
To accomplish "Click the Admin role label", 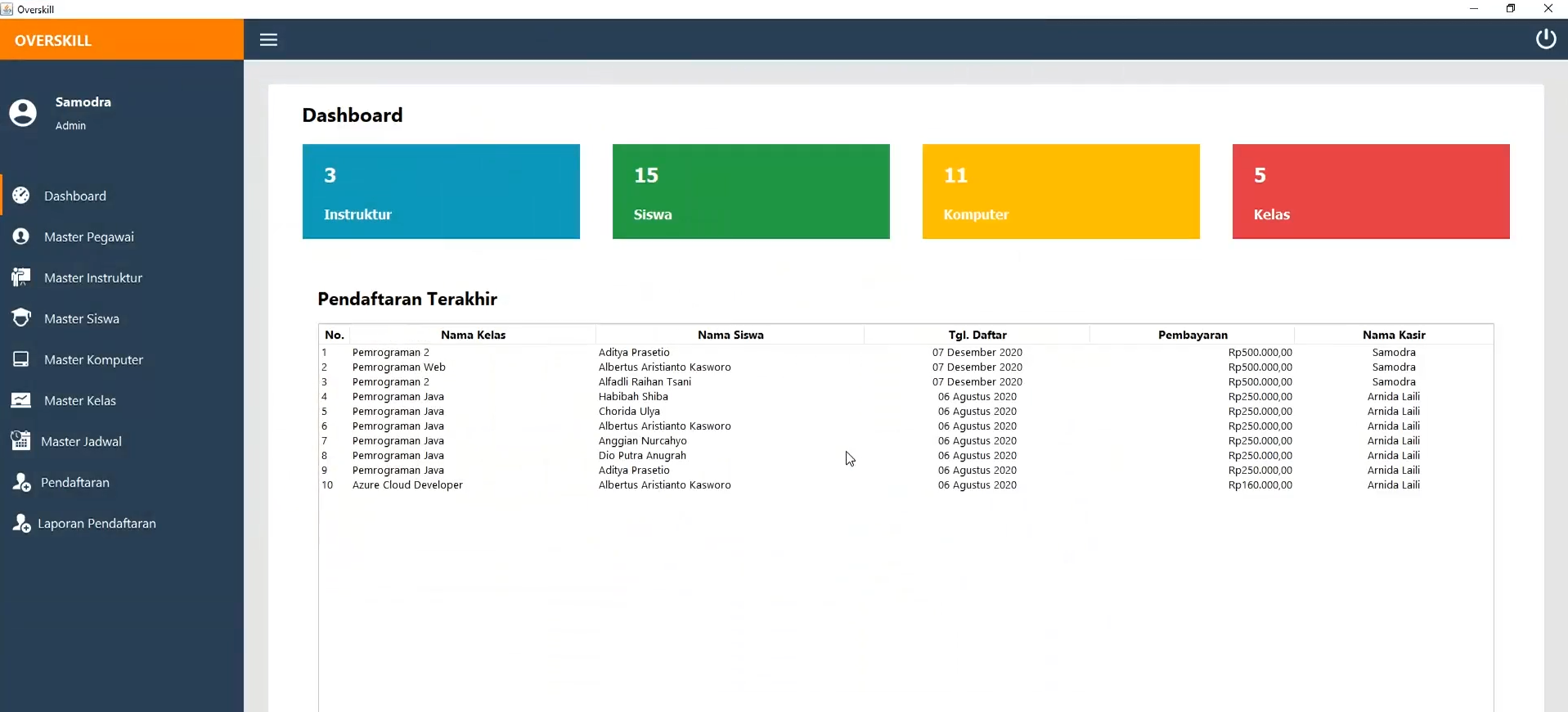I will point(70,126).
